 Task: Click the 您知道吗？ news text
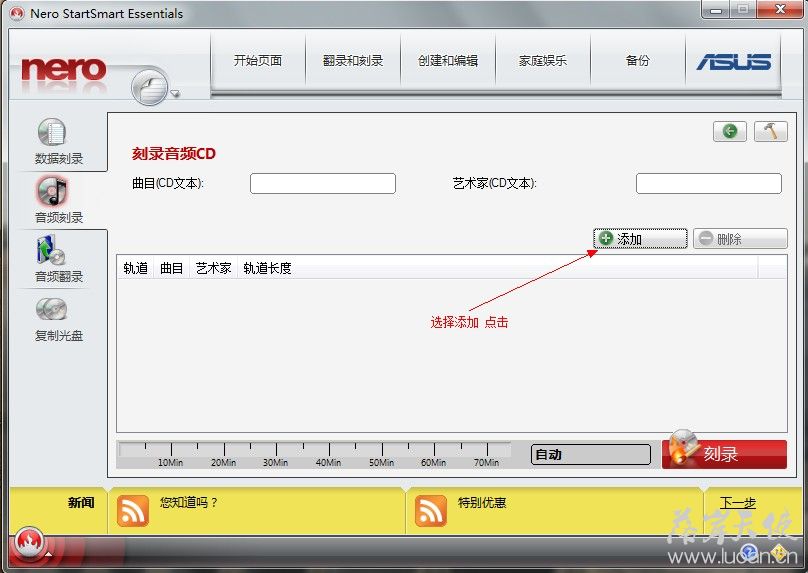(x=189, y=502)
